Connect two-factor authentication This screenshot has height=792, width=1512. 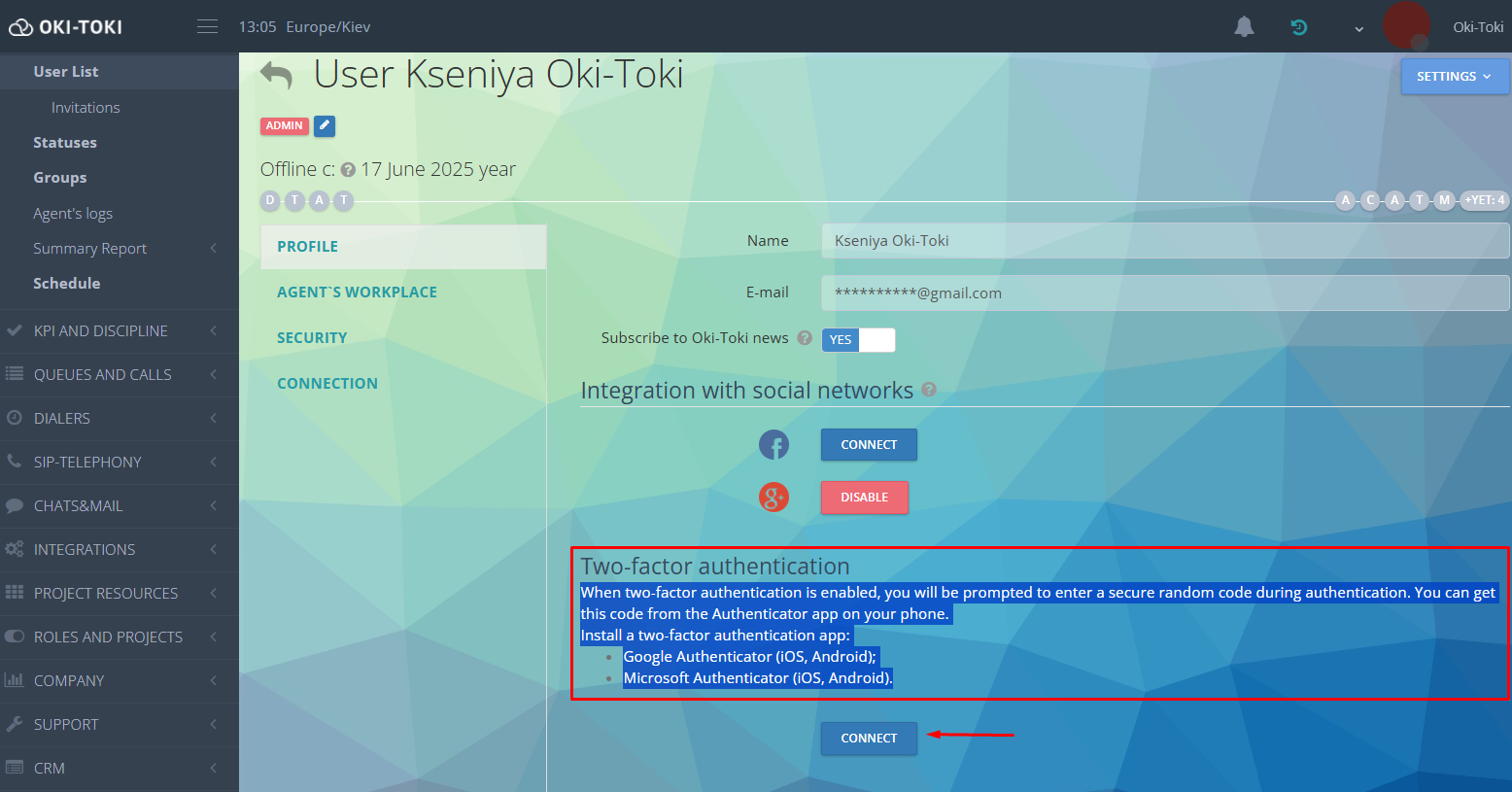(x=869, y=739)
